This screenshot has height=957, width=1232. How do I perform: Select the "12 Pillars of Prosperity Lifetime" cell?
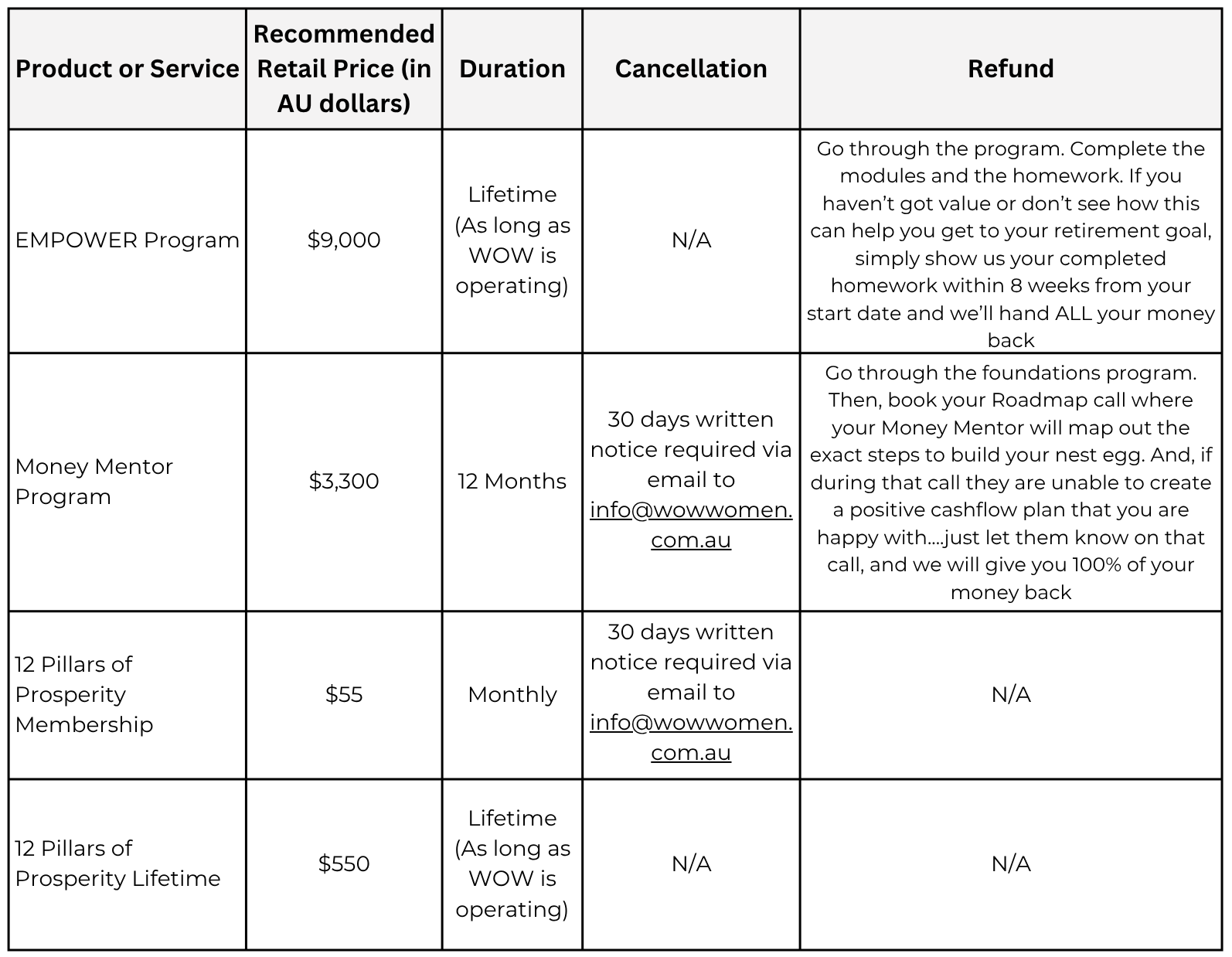coord(117,863)
